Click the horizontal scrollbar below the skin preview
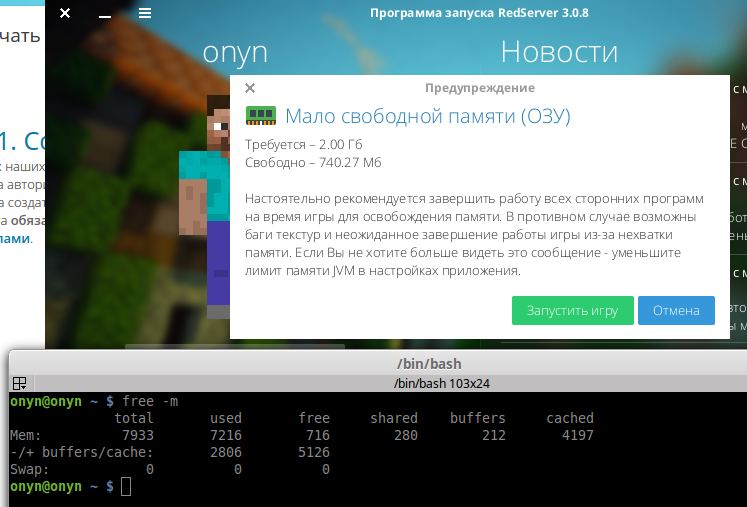The width and height of the screenshot is (747, 507). [x=234, y=346]
